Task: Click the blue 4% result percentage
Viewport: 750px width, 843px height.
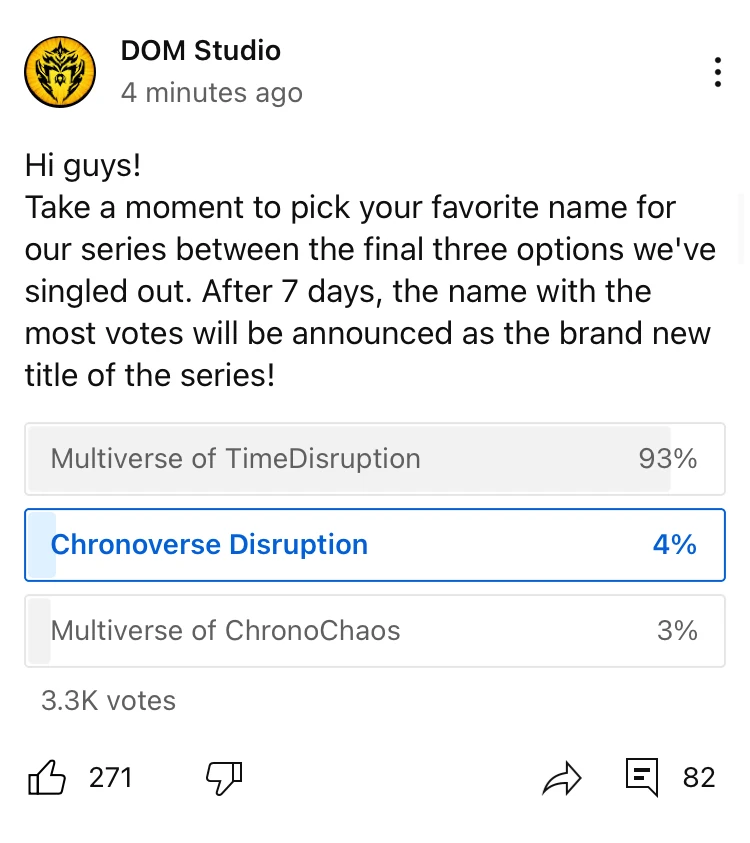Action: [x=674, y=545]
